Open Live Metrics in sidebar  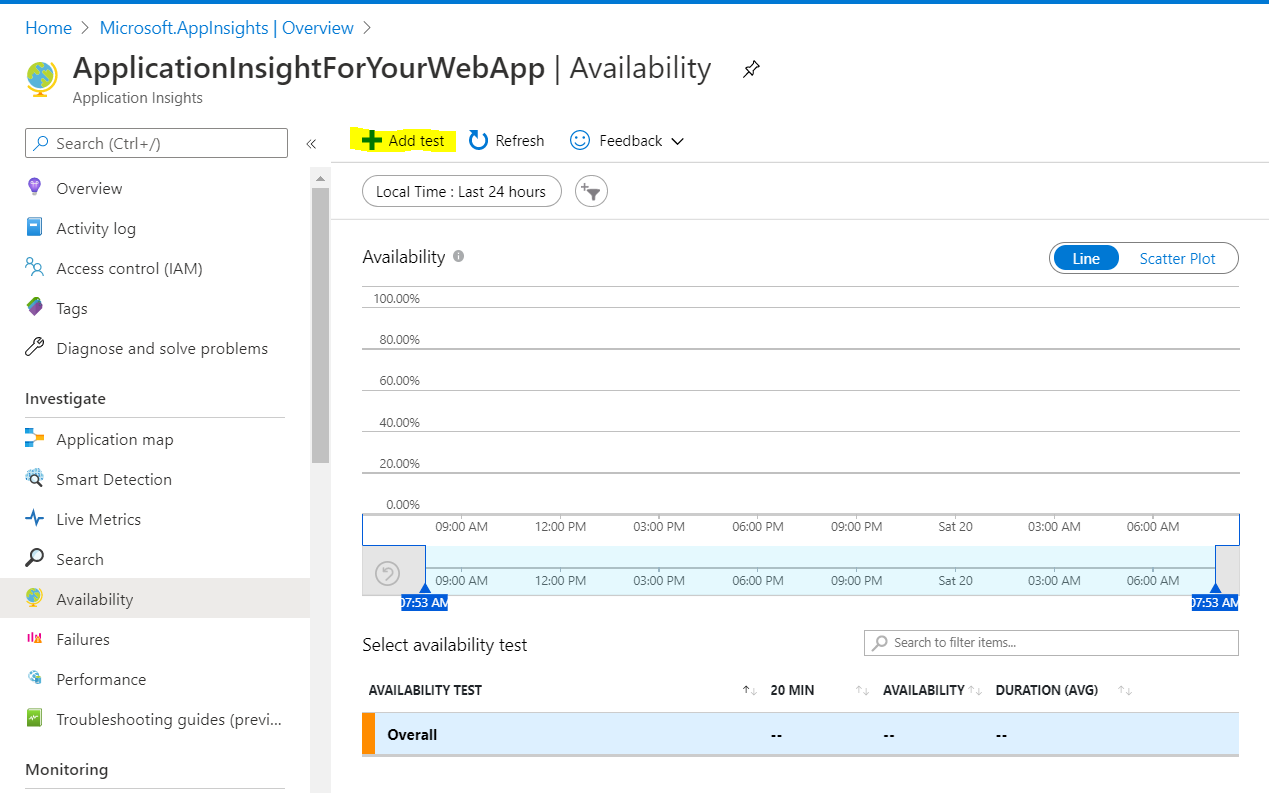tap(98, 520)
